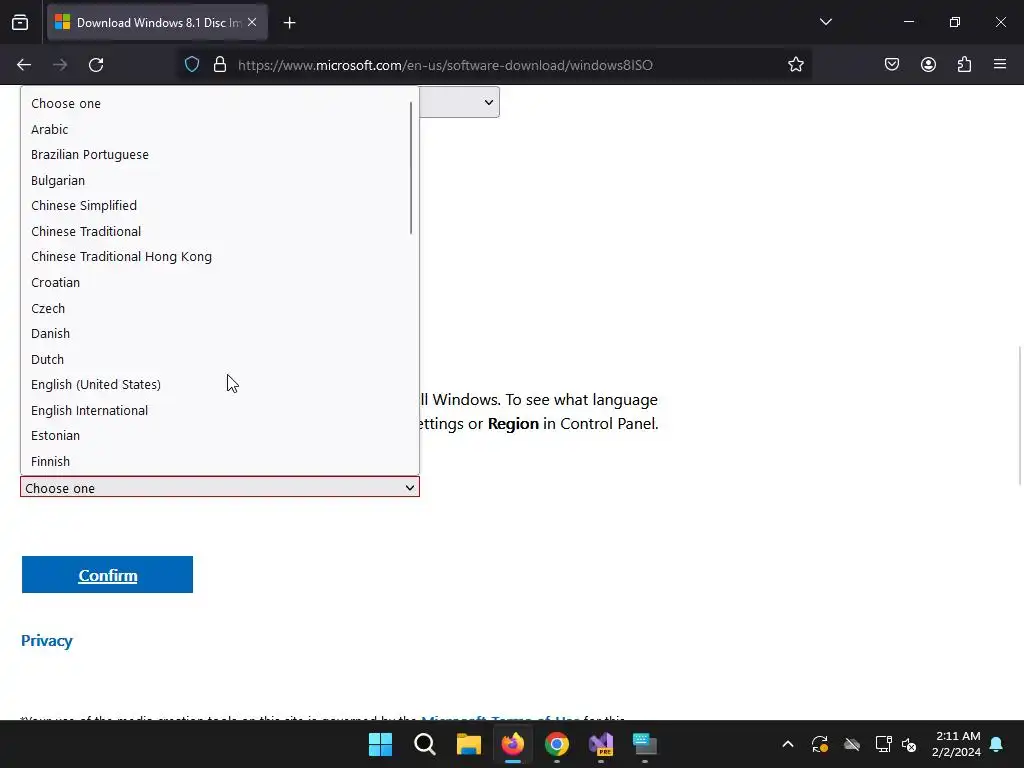
Task: Open the Firefox tab overview icon
Action: coord(20,23)
